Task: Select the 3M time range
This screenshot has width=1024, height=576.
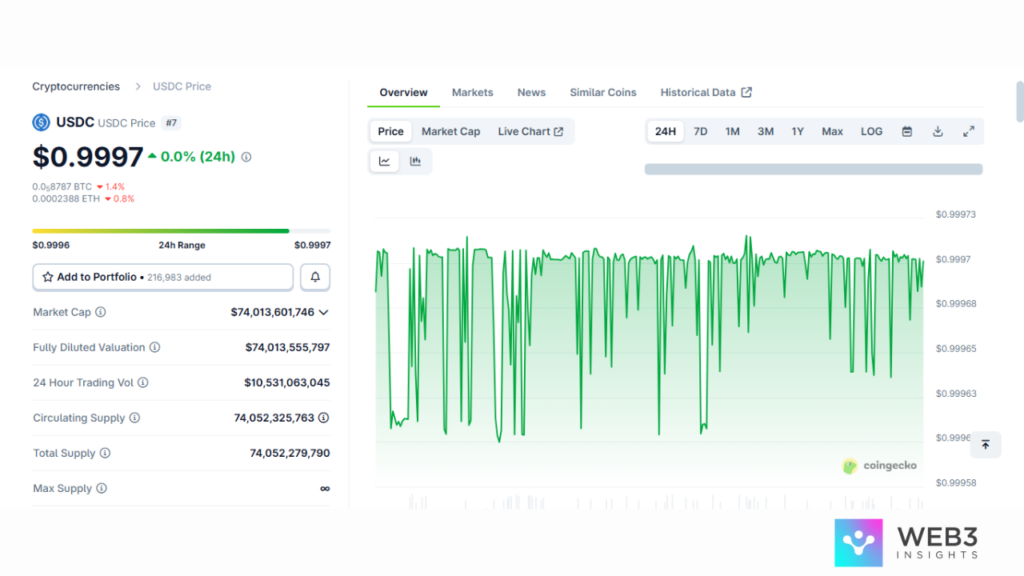Action: 765,131
